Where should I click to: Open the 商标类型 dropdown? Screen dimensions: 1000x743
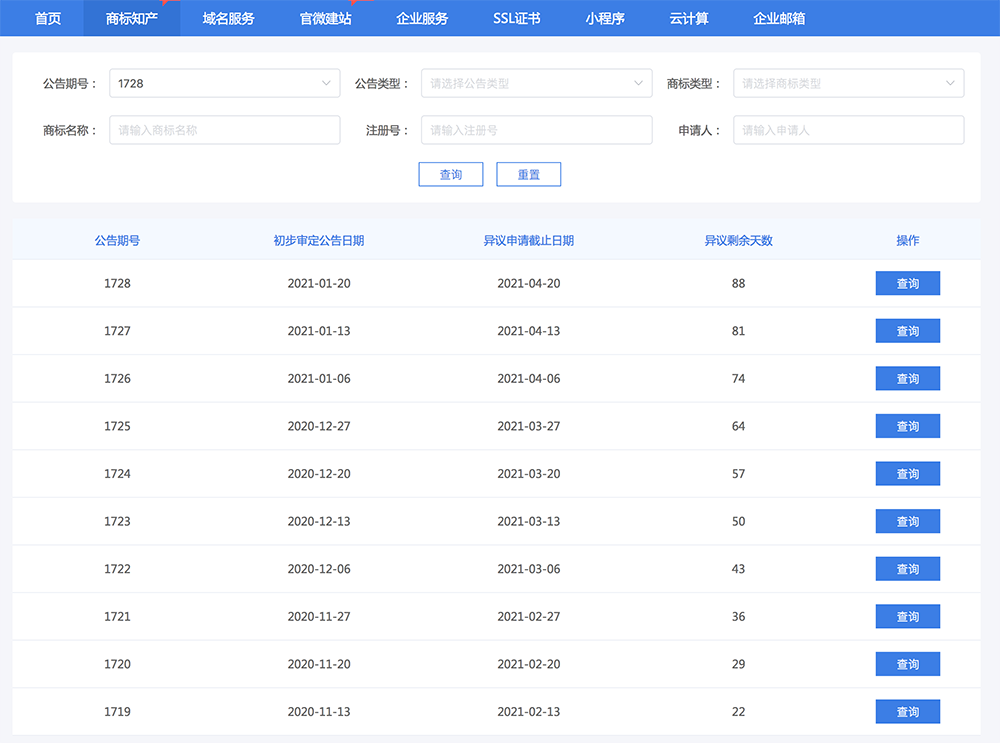848,84
